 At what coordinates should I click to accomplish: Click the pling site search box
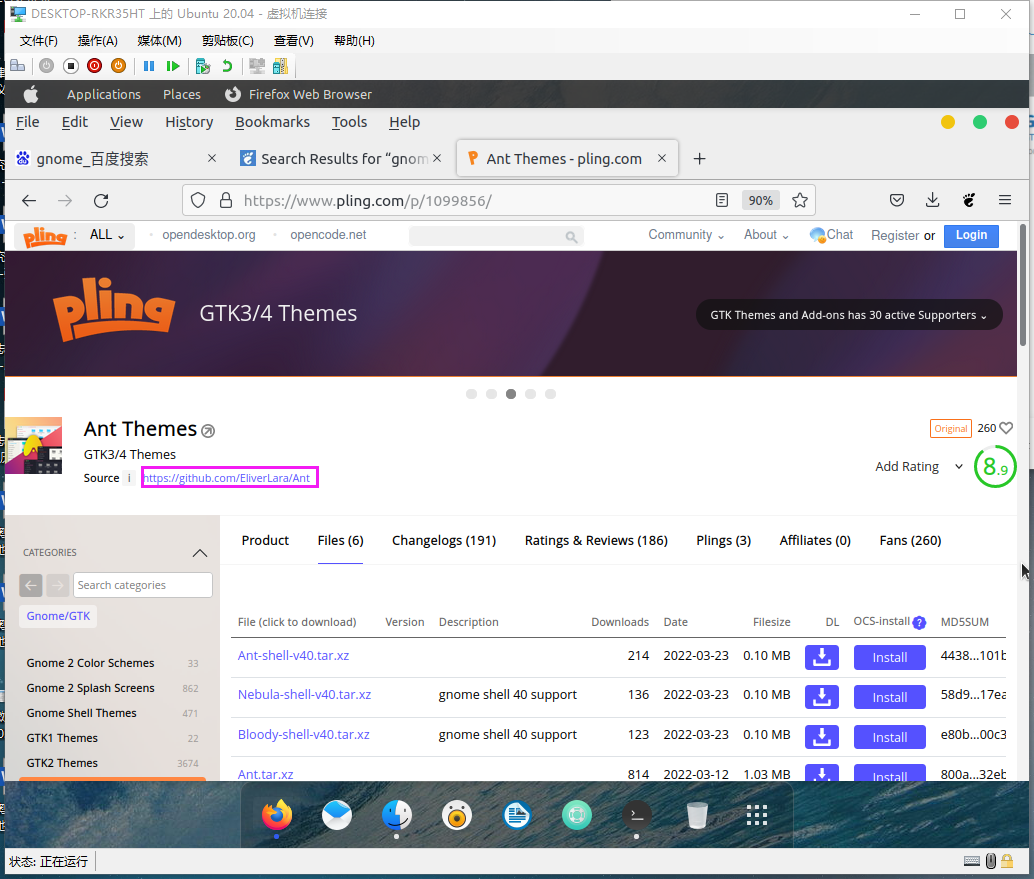pyautogui.click(x=496, y=236)
